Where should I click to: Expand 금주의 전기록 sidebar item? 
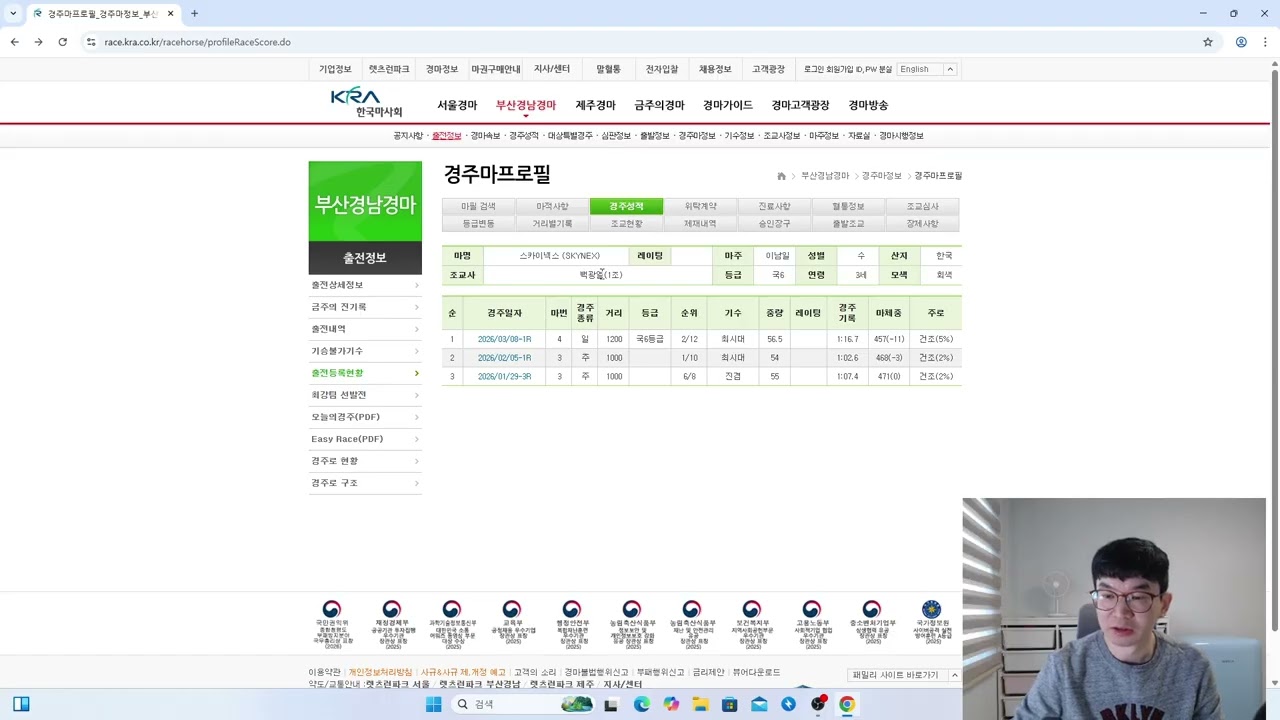(x=365, y=307)
